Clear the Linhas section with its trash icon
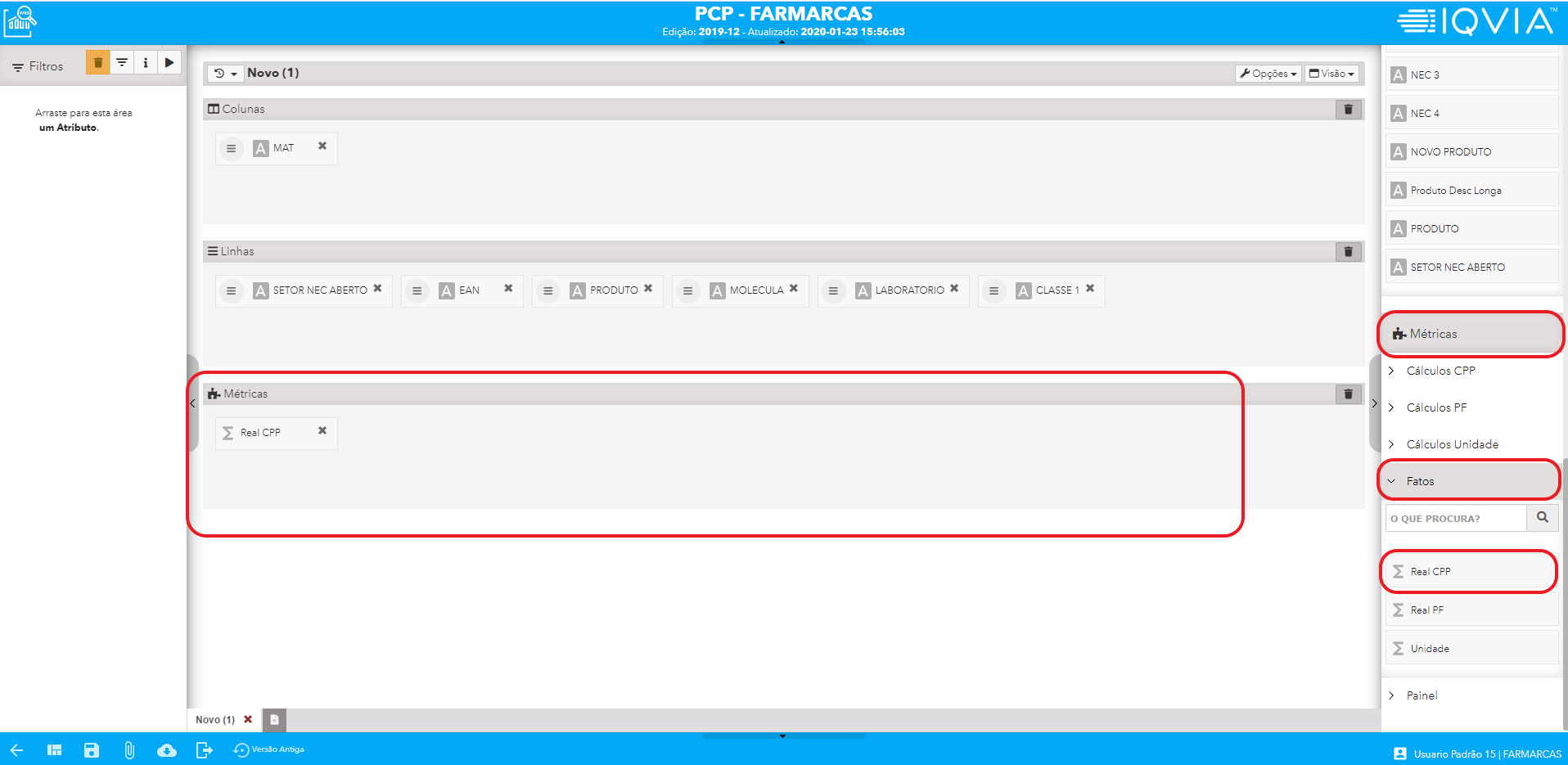Image resolution: width=1568 pixels, height=765 pixels. 1348,252
